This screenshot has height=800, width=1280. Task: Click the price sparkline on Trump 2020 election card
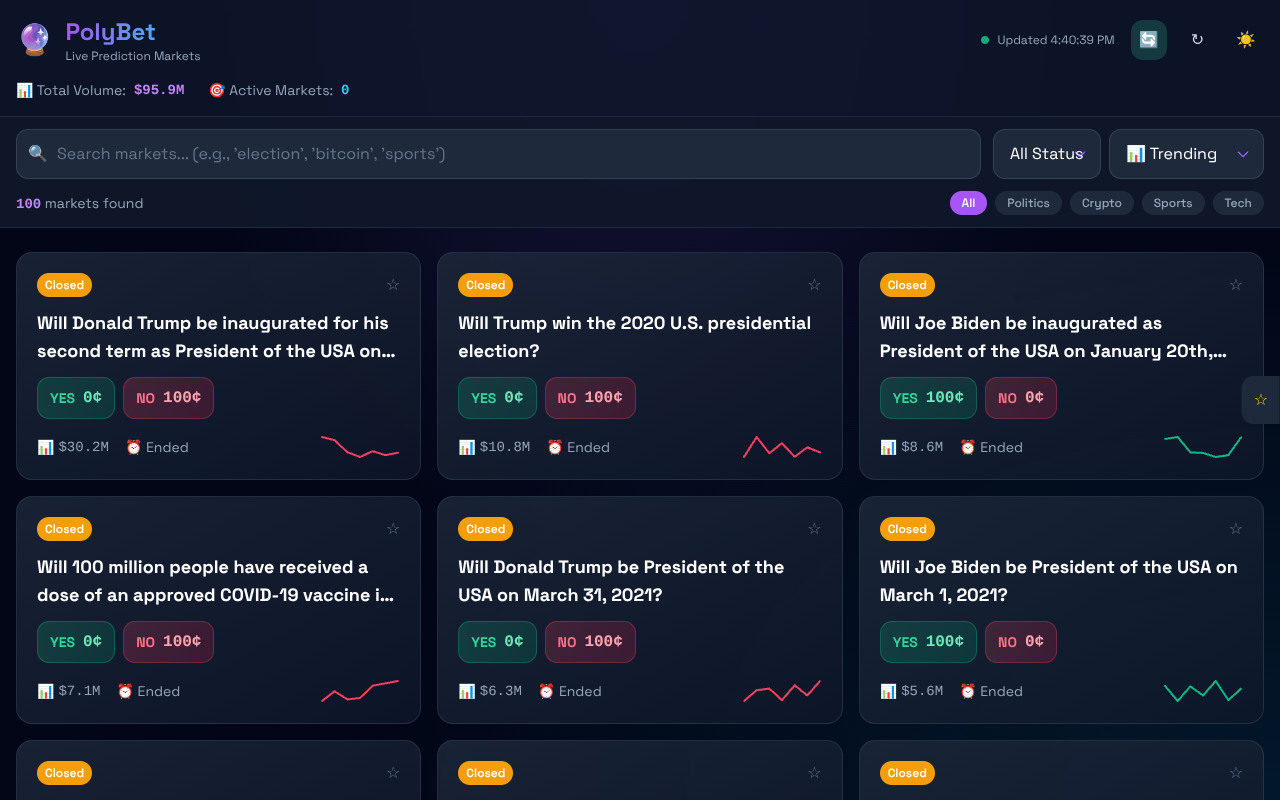point(782,446)
